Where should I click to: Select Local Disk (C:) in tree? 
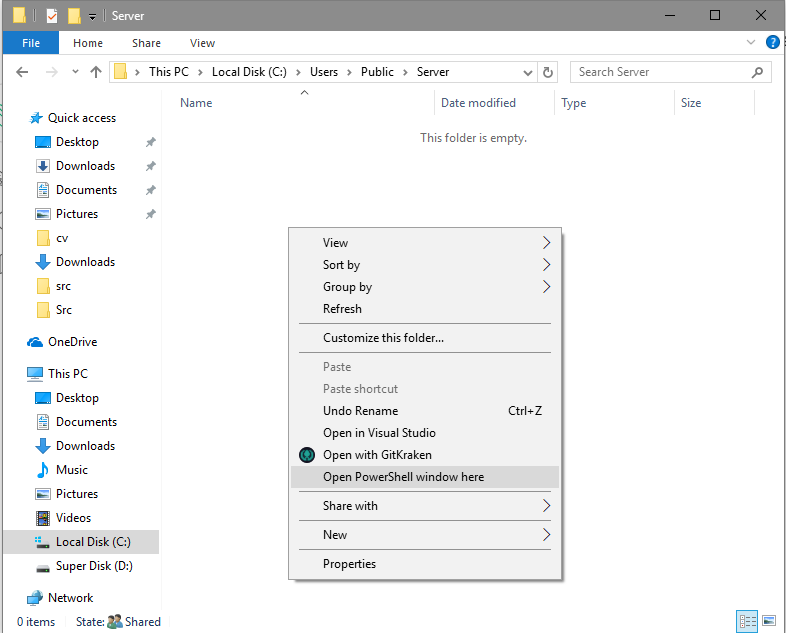(x=93, y=542)
